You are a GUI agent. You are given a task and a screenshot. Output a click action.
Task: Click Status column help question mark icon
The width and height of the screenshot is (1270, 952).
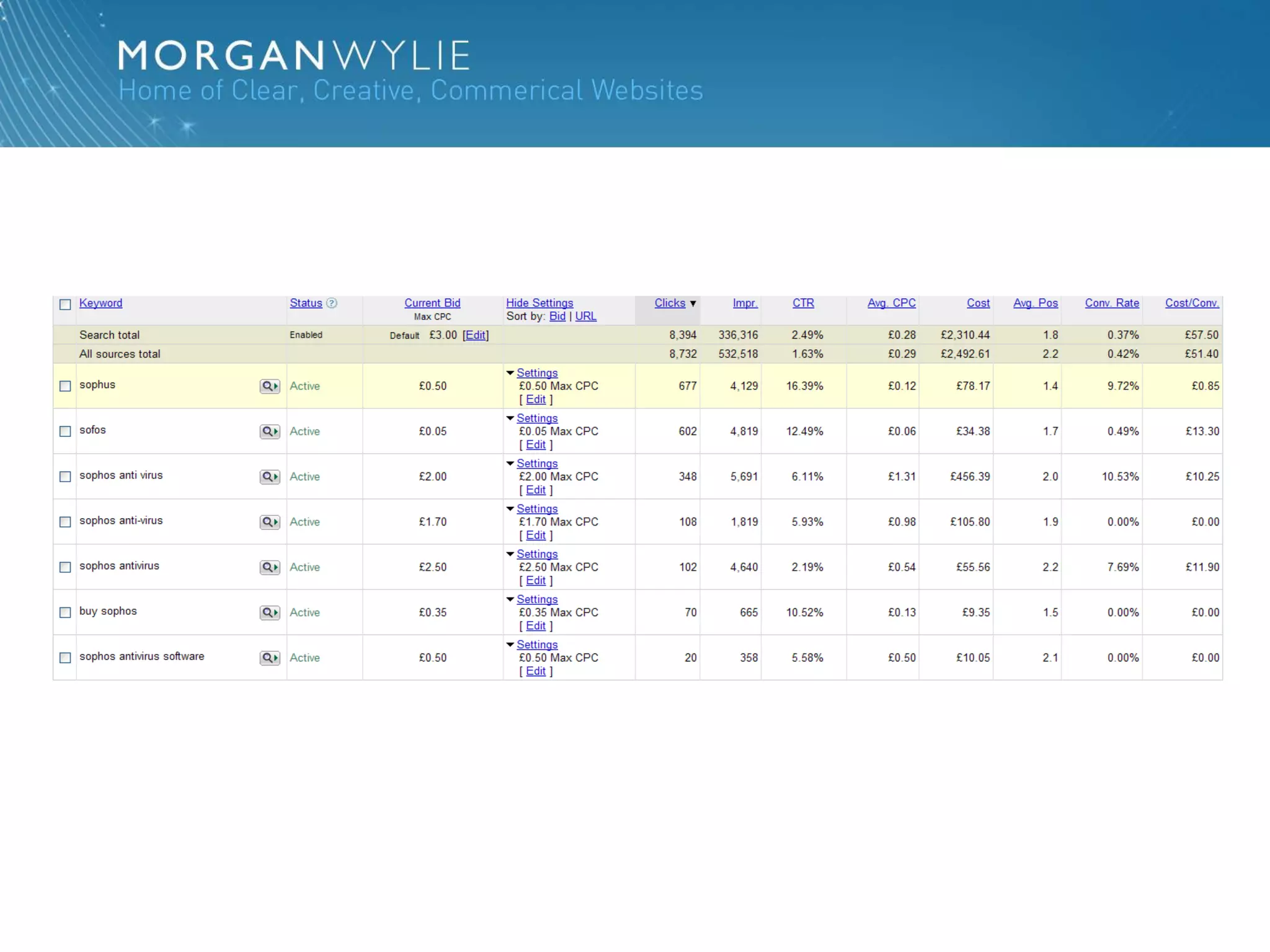(x=332, y=303)
